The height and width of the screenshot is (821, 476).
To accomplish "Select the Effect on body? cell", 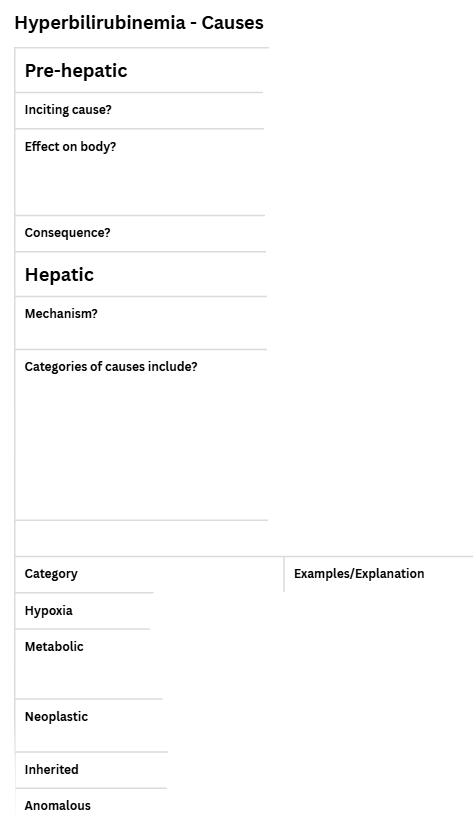I will 140,172.
